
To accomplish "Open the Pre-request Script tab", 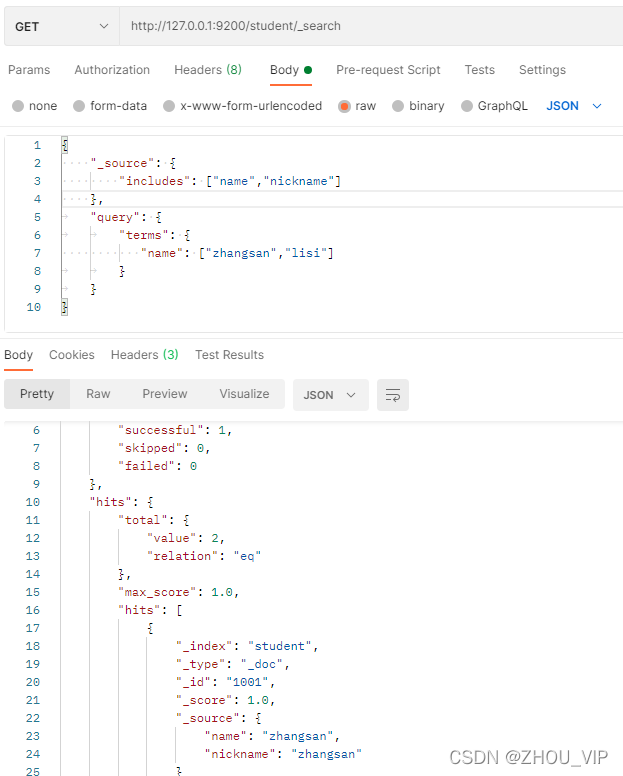I will pos(388,70).
